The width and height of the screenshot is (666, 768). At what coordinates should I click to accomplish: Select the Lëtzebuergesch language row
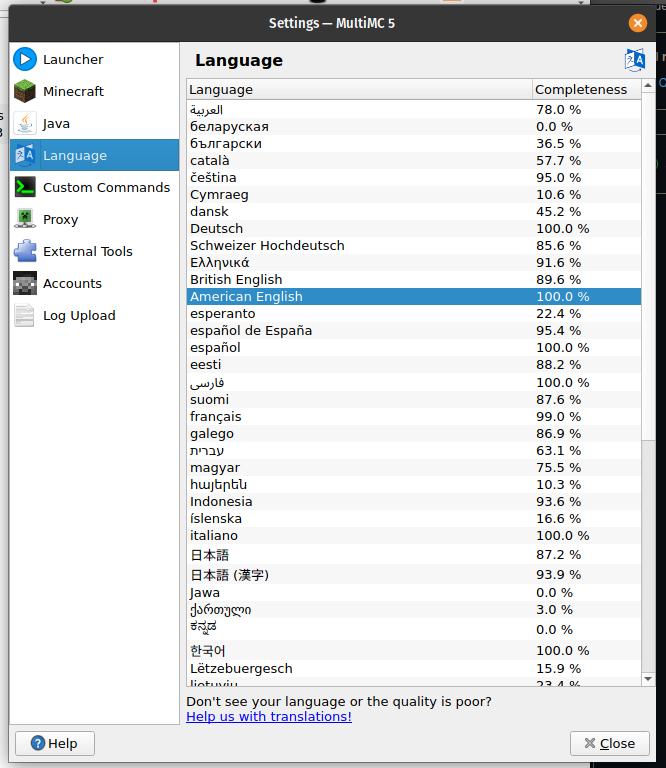(414, 669)
